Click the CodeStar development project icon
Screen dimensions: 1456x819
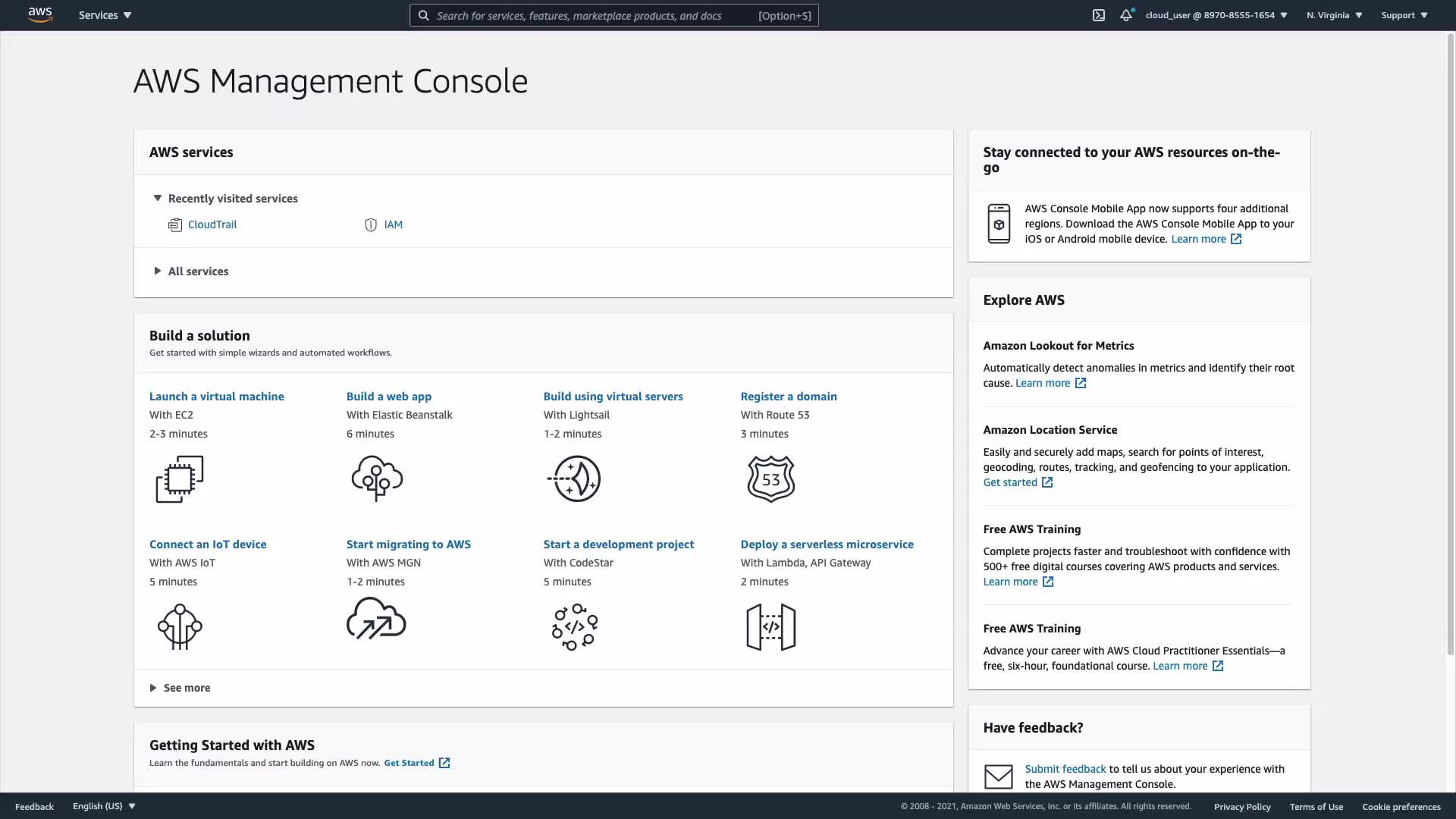pos(574,626)
